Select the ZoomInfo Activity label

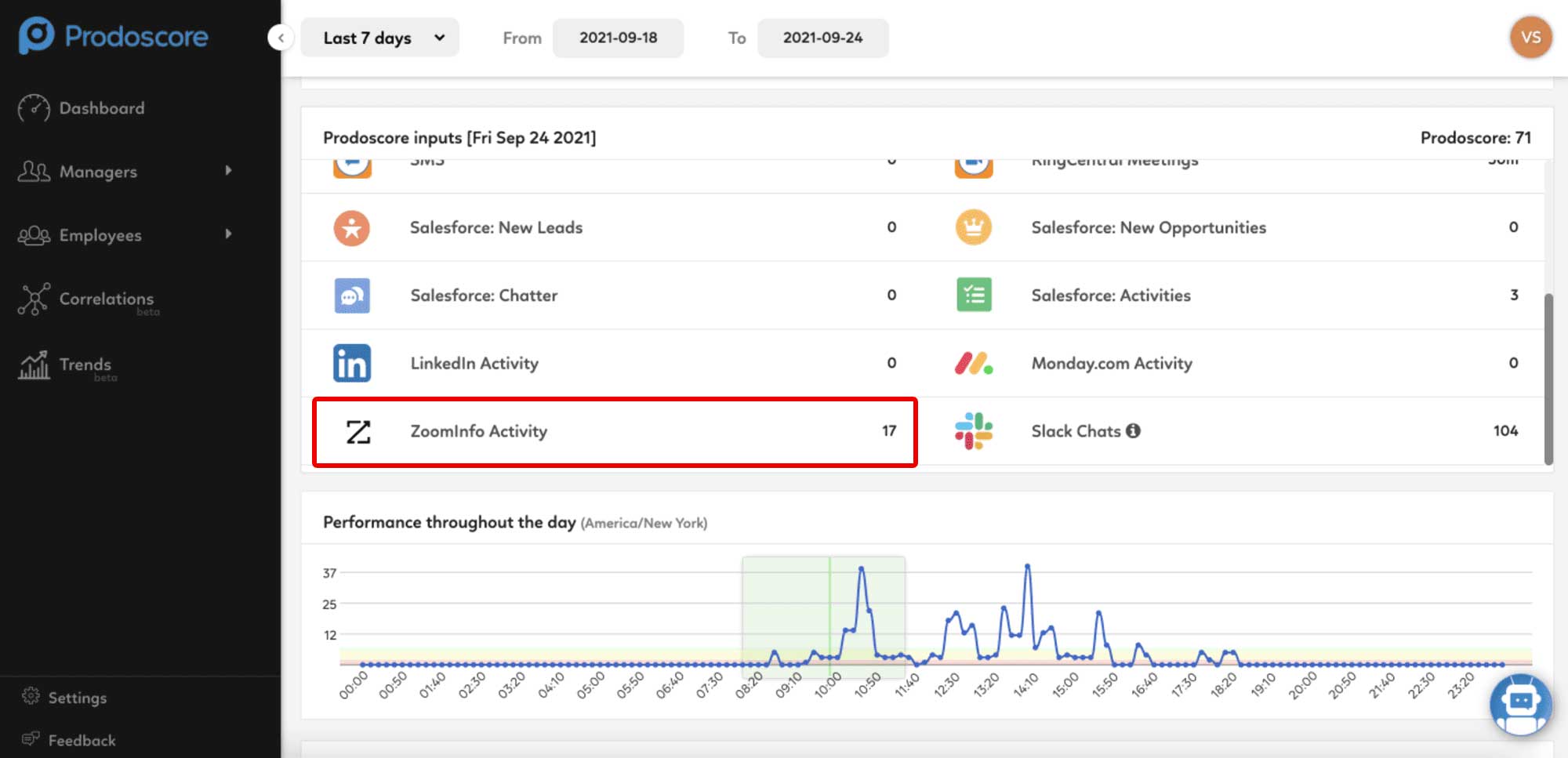point(479,431)
